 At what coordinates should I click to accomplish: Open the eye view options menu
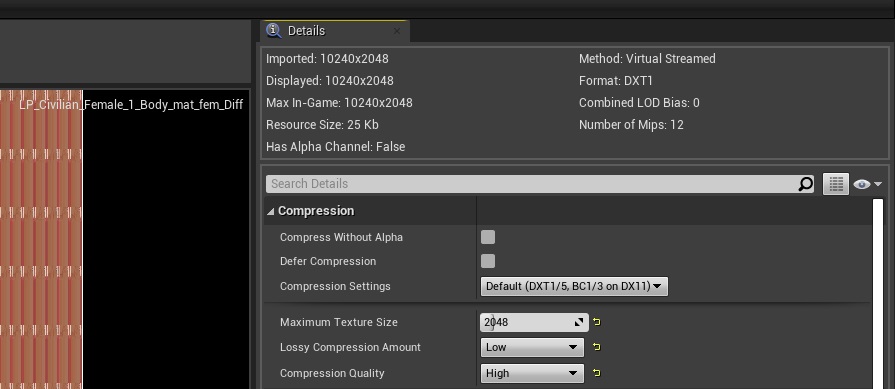tap(867, 184)
